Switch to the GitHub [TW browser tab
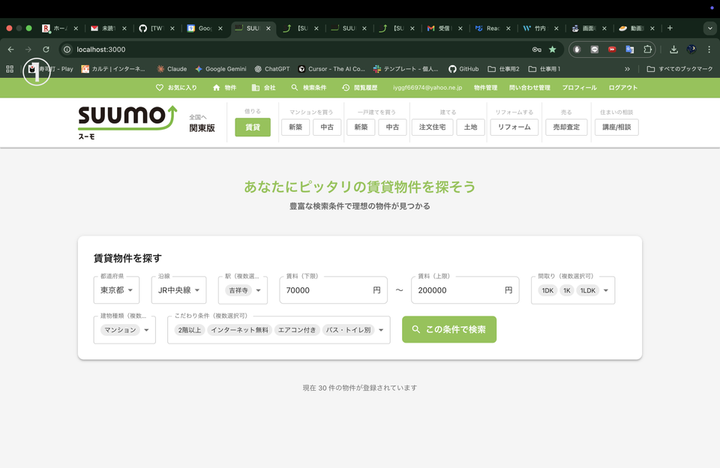 (x=157, y=28)
